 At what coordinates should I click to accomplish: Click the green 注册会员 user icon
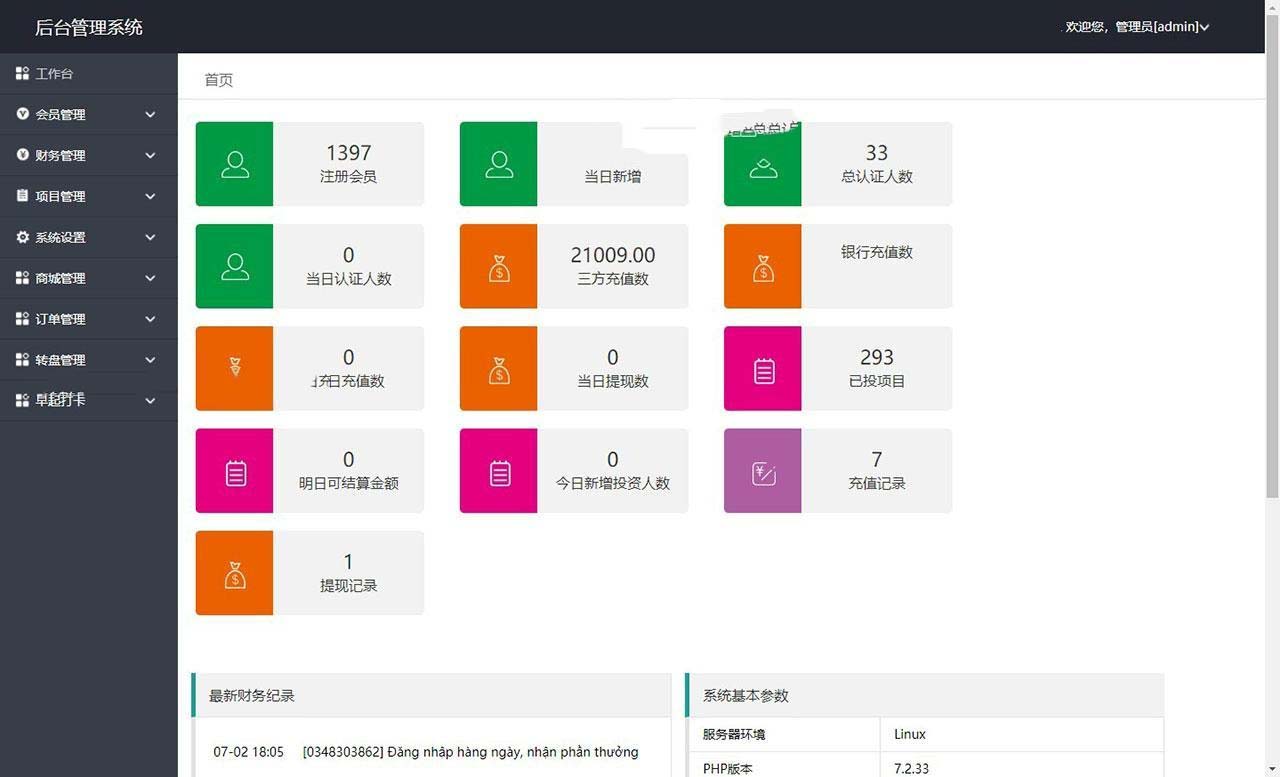coord(234,164)
